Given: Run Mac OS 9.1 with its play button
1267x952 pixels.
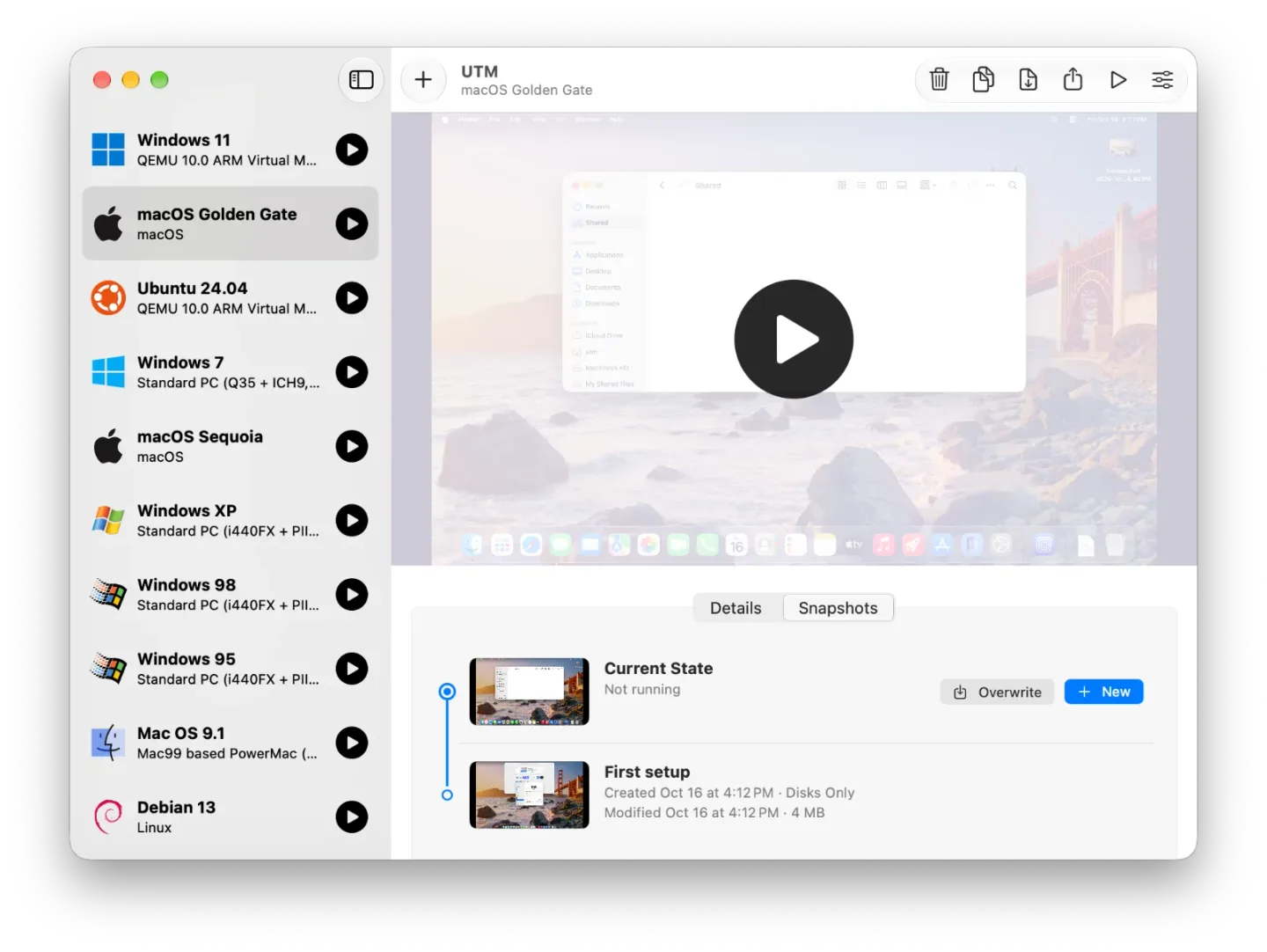Looking at the screenshot, I should click(352, 743).
